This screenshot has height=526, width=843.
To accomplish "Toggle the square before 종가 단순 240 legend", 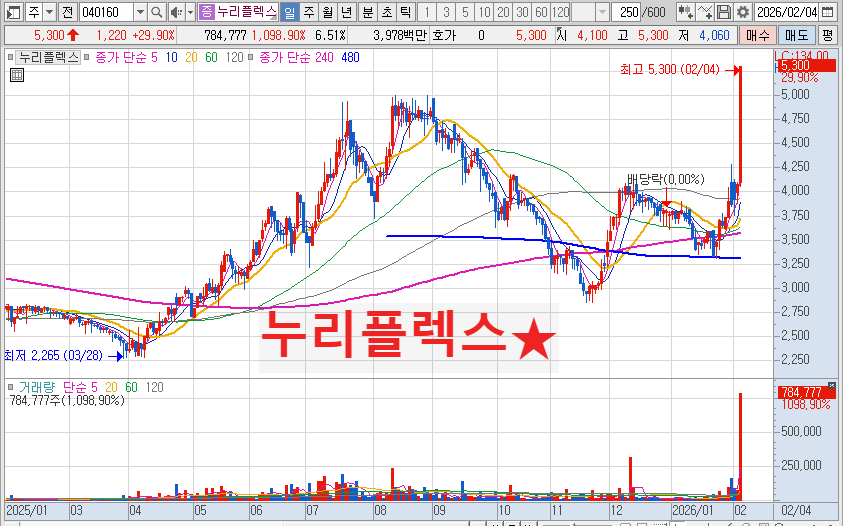I will click(250, 57).
